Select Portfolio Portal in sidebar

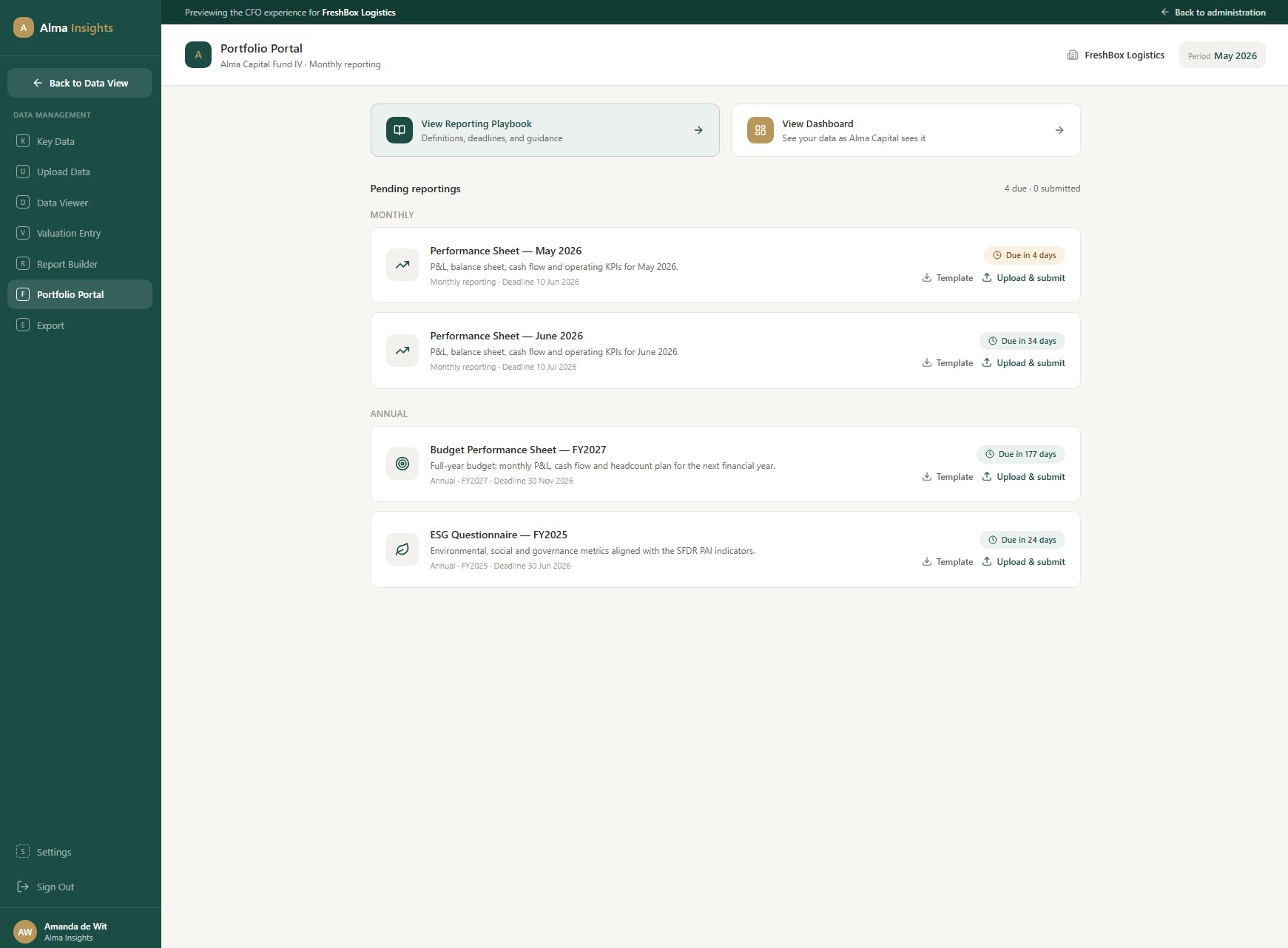tap(80, 294)
